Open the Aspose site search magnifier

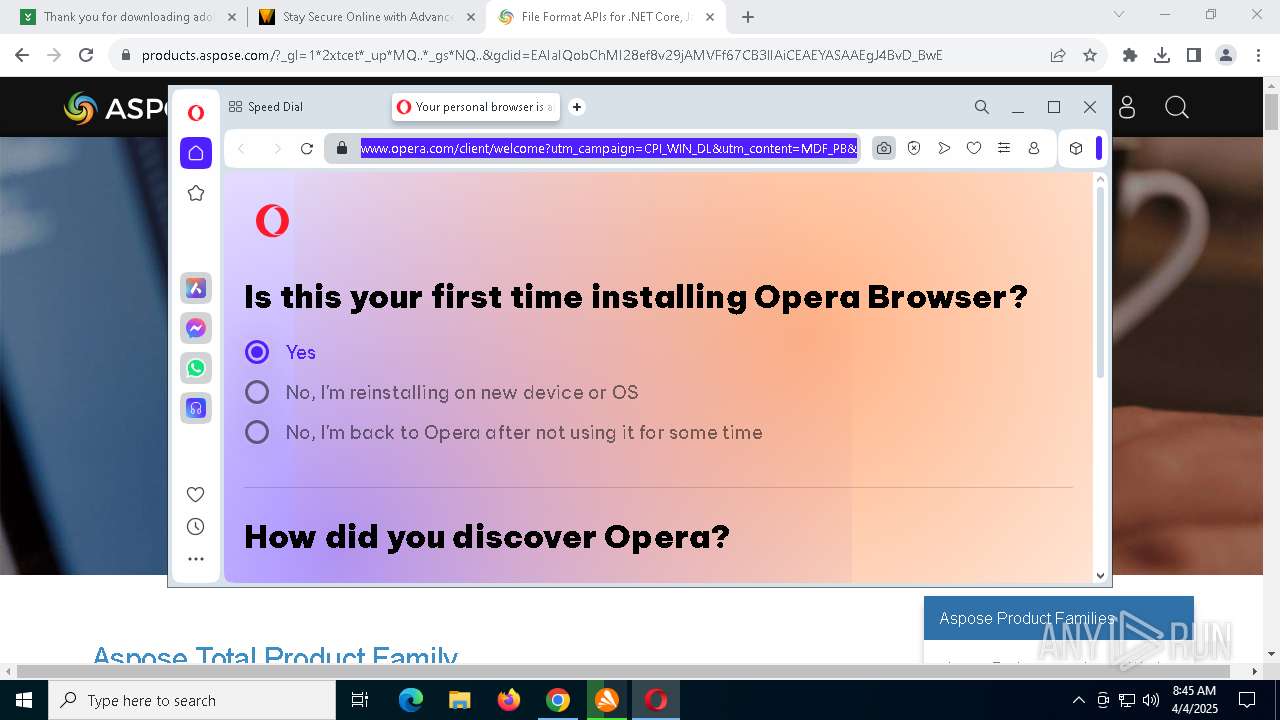(x=1177, y=107)
